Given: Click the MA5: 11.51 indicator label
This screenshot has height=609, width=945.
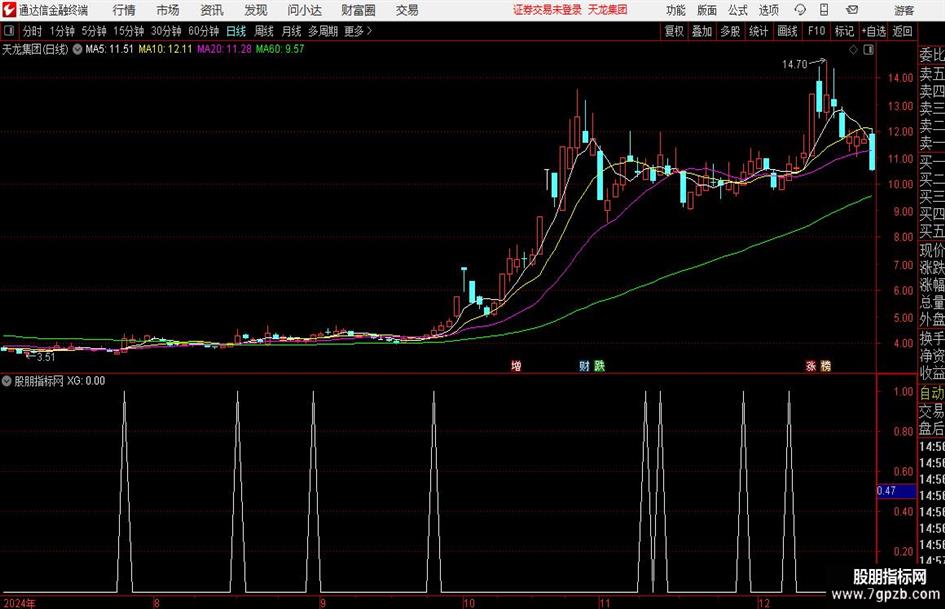Looking at the screenshot, I should pyautogui.click(x=109, y=49).
